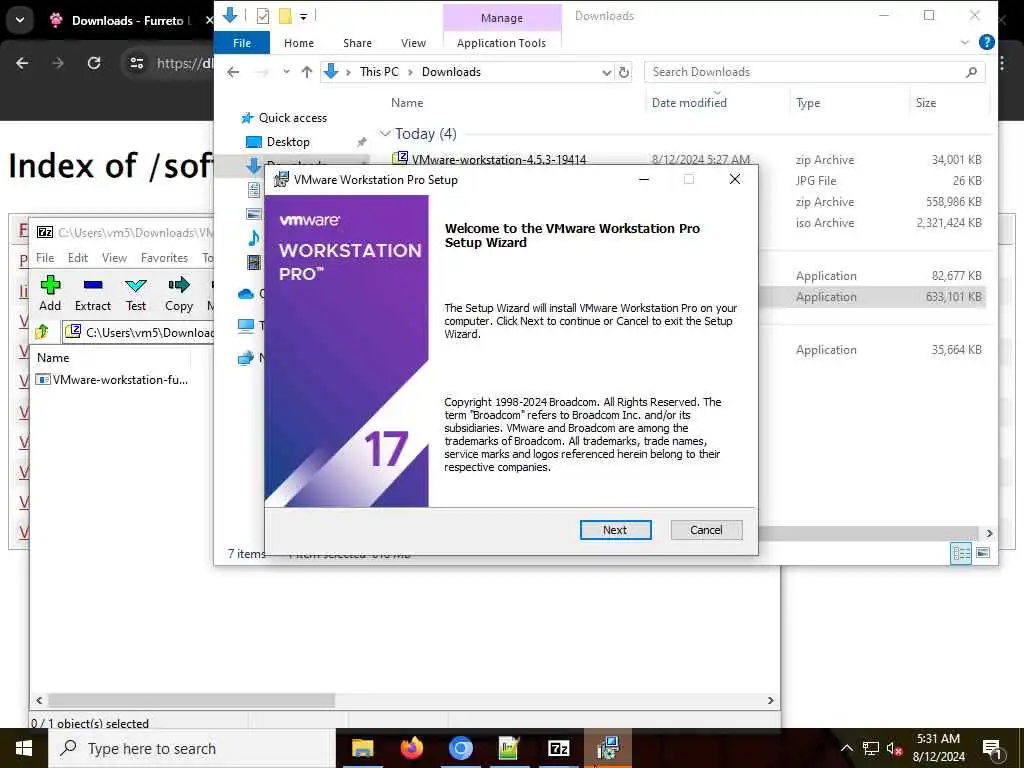Open the notification center icon
The image size is (1024, 768).
(x=993, y=750)
